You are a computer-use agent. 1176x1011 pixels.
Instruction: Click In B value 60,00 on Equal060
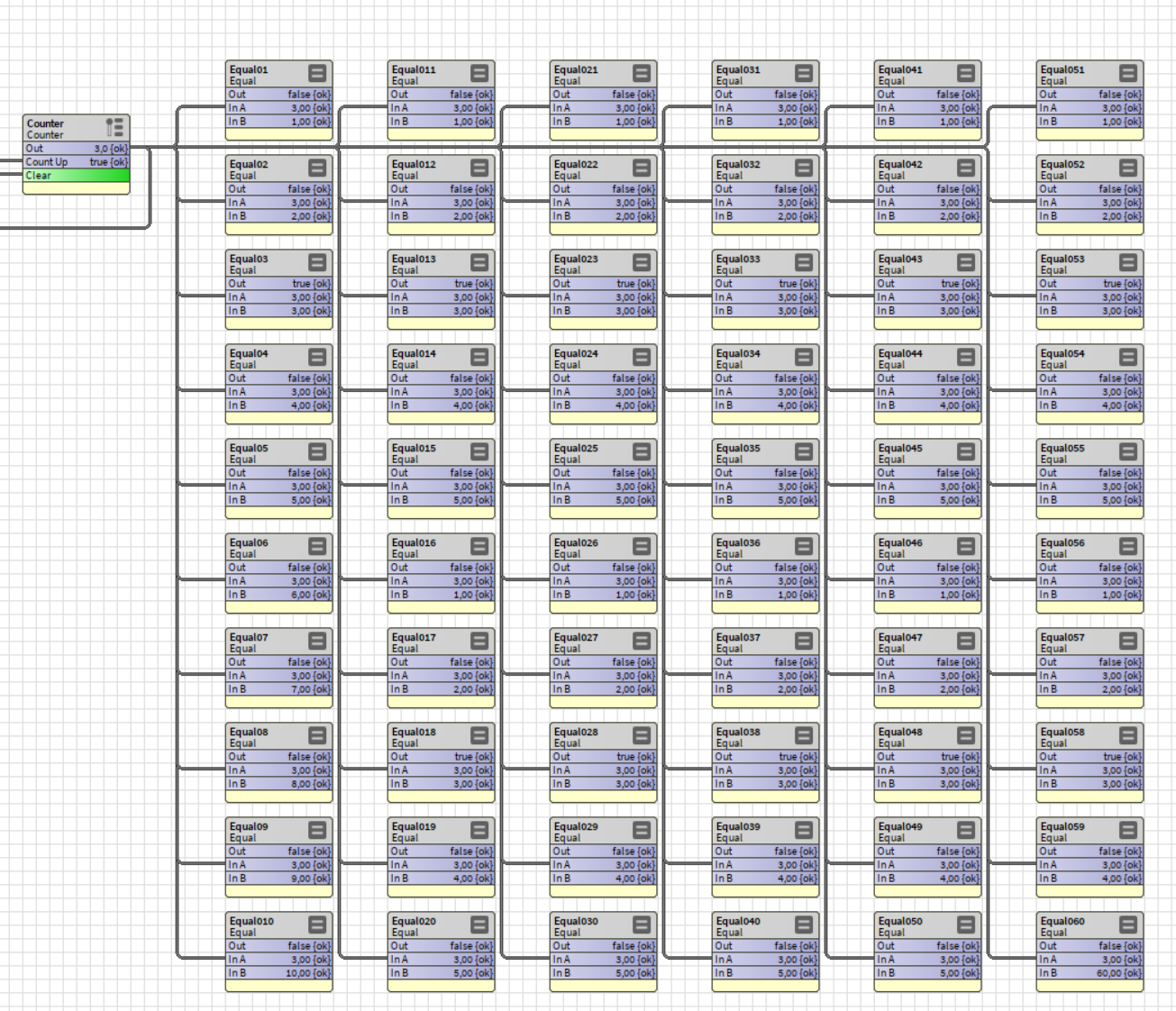(x=1119, y=973)
